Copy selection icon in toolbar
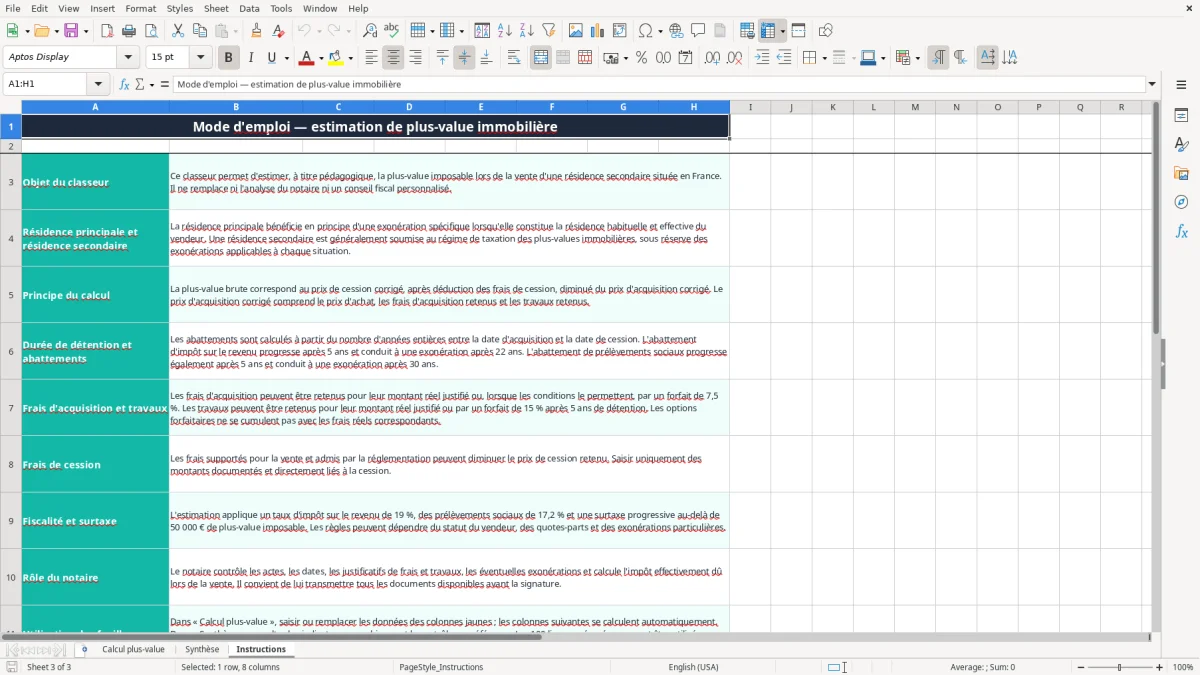This screenshot has width=1200, height=675. [x=200, y=31]
